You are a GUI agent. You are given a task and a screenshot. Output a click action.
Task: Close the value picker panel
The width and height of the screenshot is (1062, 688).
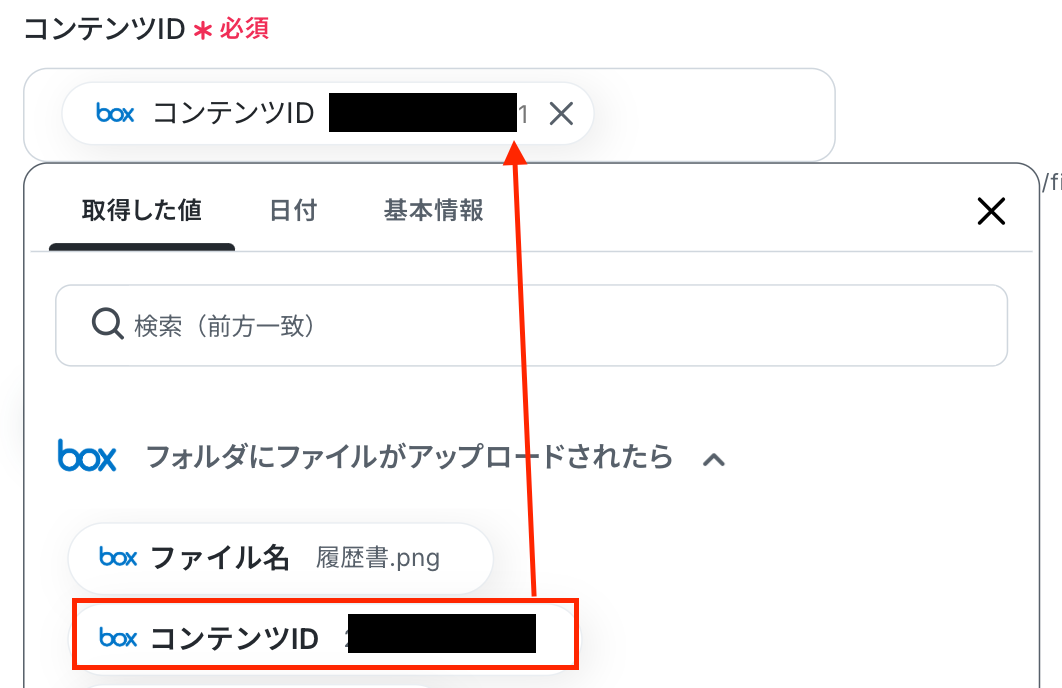point(991,211)
